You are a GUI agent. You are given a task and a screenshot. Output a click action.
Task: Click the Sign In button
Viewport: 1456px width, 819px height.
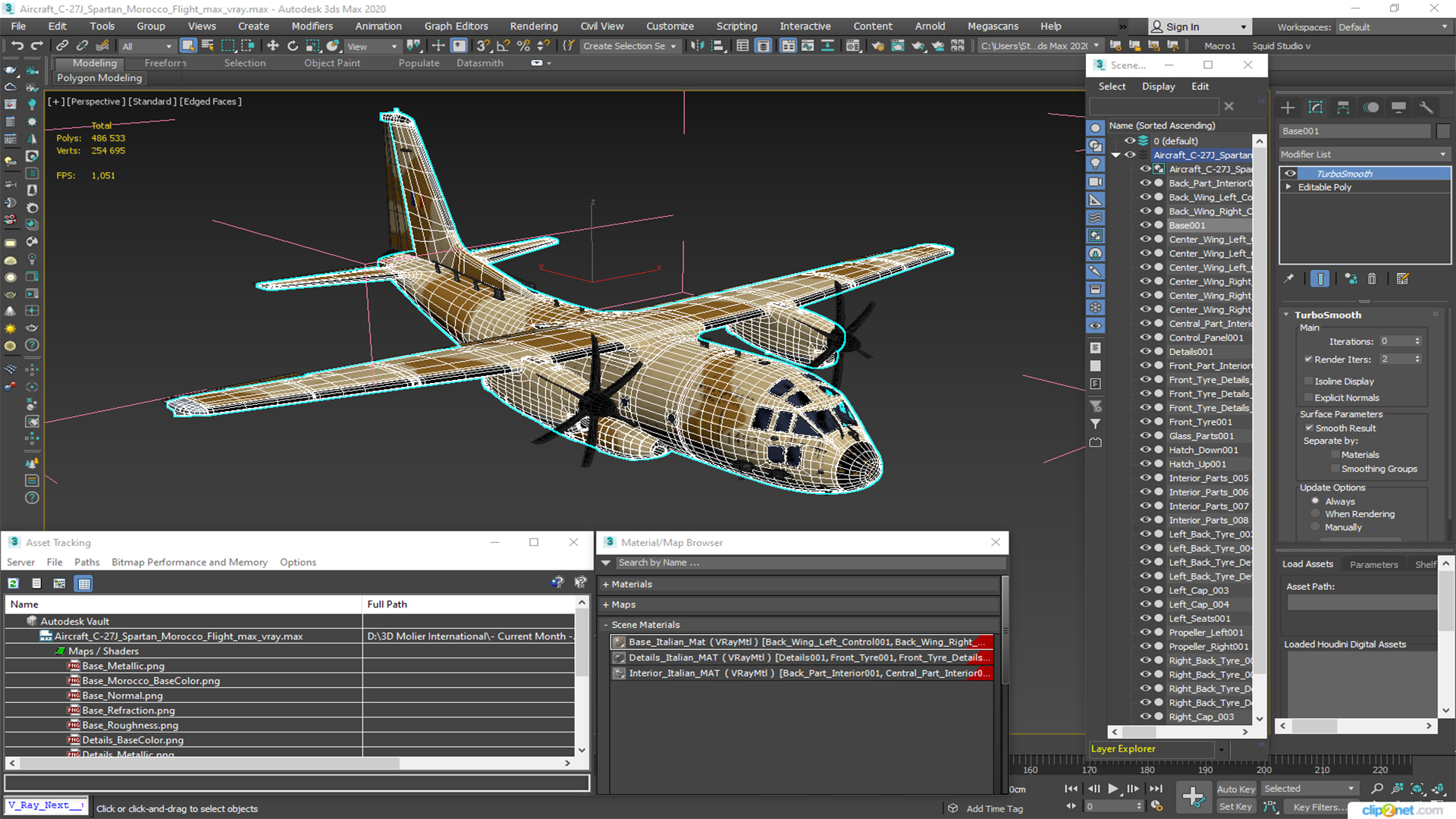(x=1199, y=27)
